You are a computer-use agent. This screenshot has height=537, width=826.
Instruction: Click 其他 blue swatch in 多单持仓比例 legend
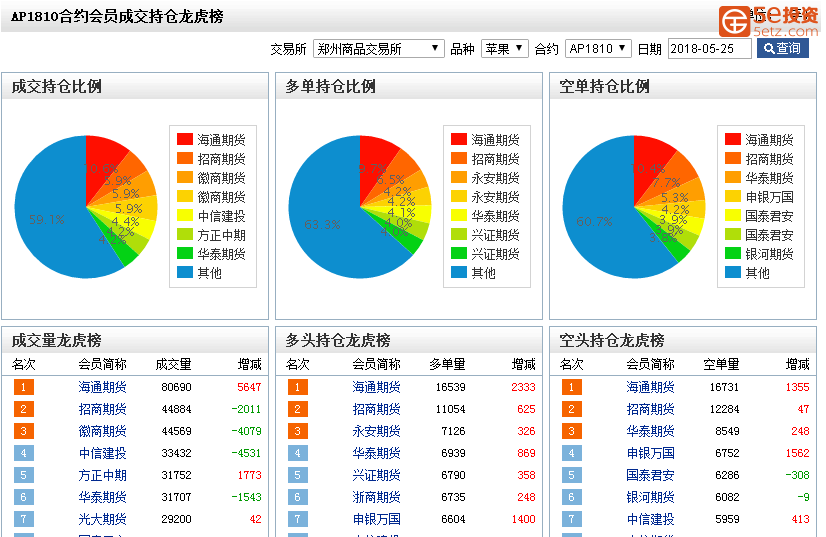pyautogui.click(x=459, y=272)
